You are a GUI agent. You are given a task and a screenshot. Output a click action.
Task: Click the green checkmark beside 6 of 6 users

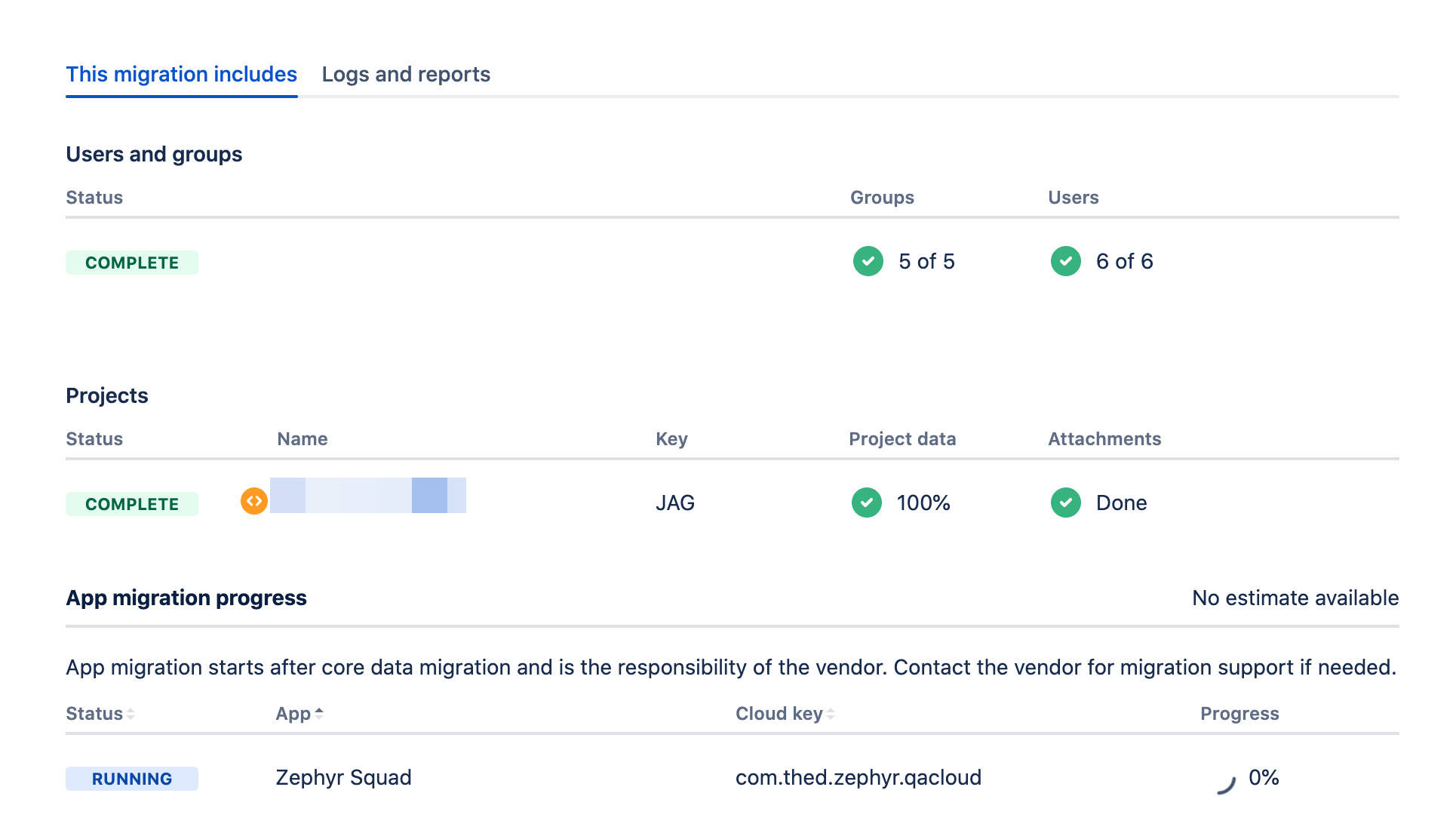pyautogui.click(x=1065, y=261)
